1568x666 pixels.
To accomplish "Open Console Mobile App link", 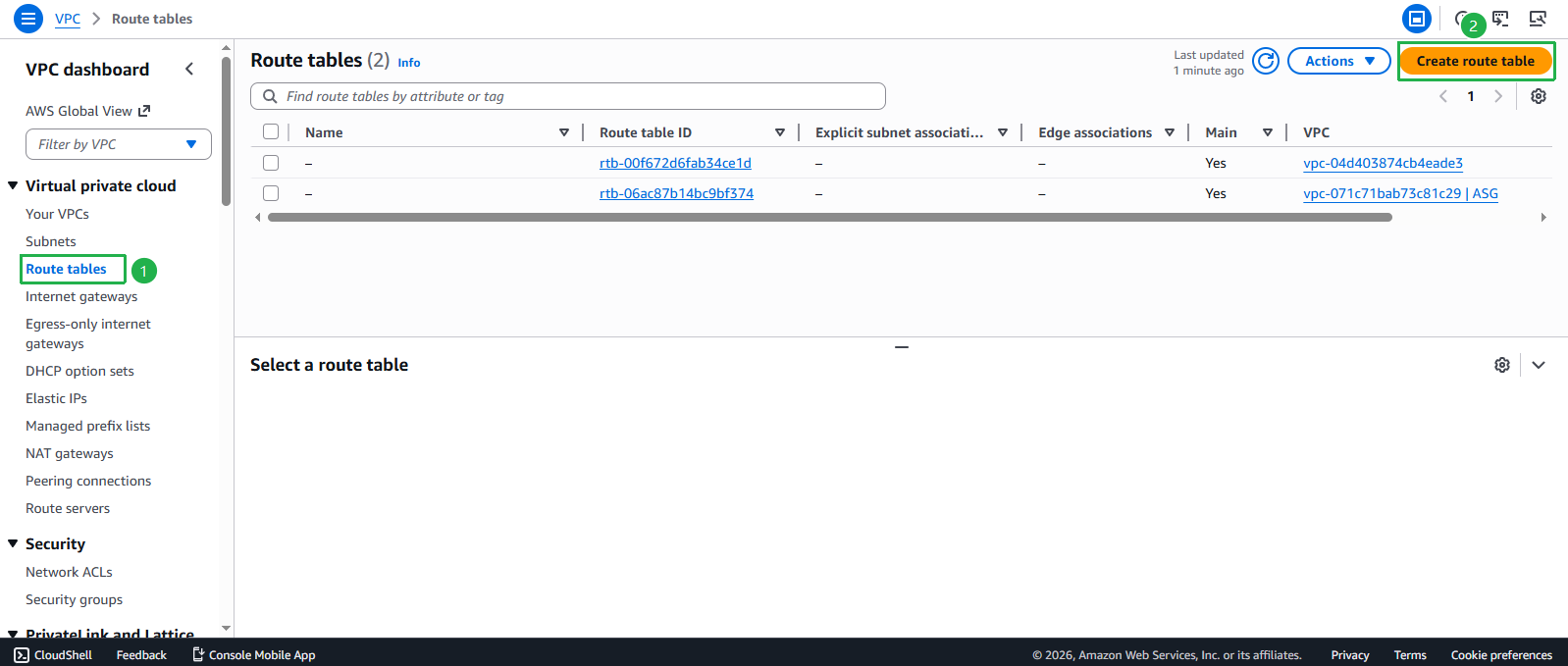I will [254, 654].
